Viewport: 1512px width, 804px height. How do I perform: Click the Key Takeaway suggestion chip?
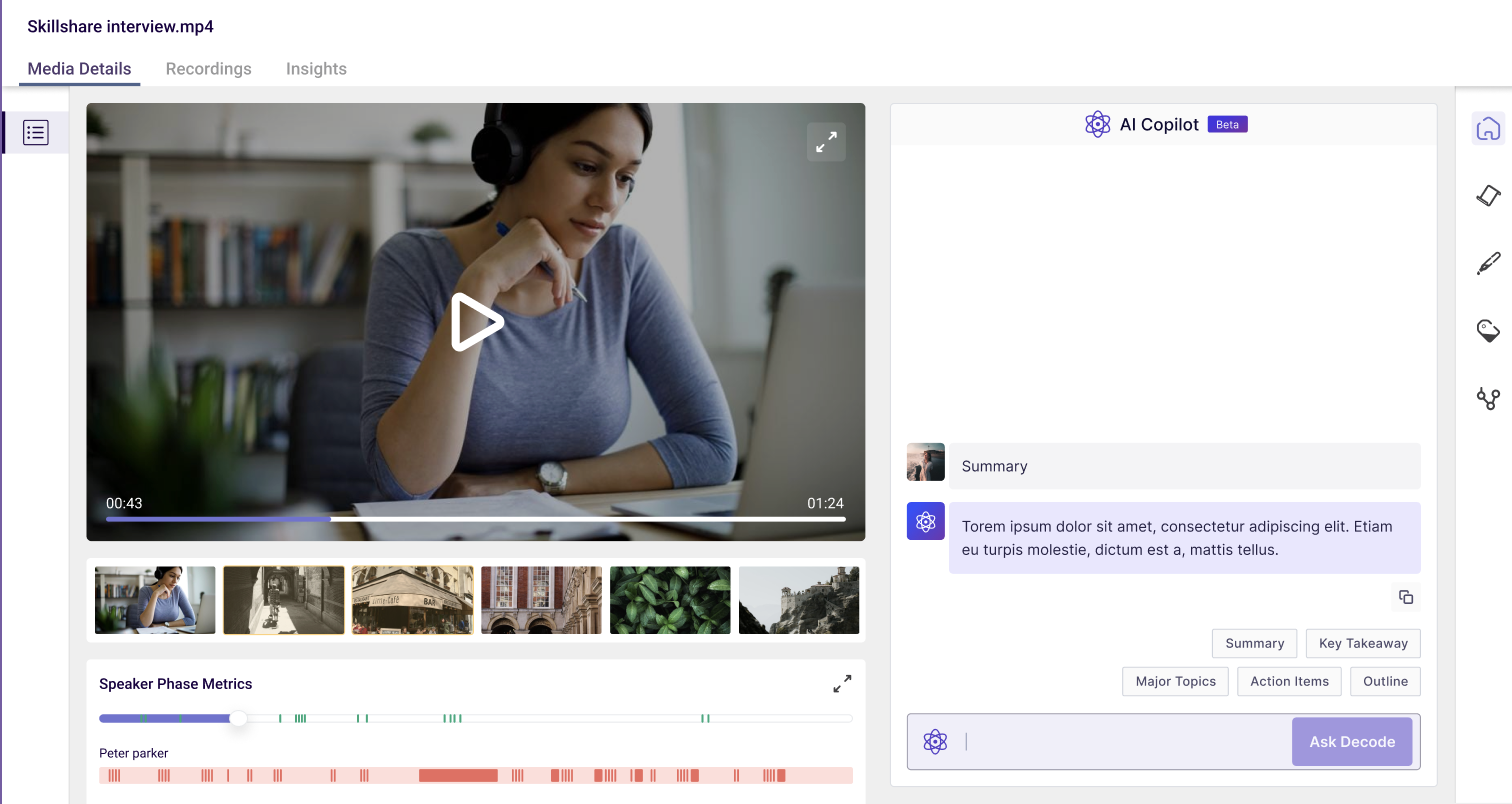[1363, 643]
